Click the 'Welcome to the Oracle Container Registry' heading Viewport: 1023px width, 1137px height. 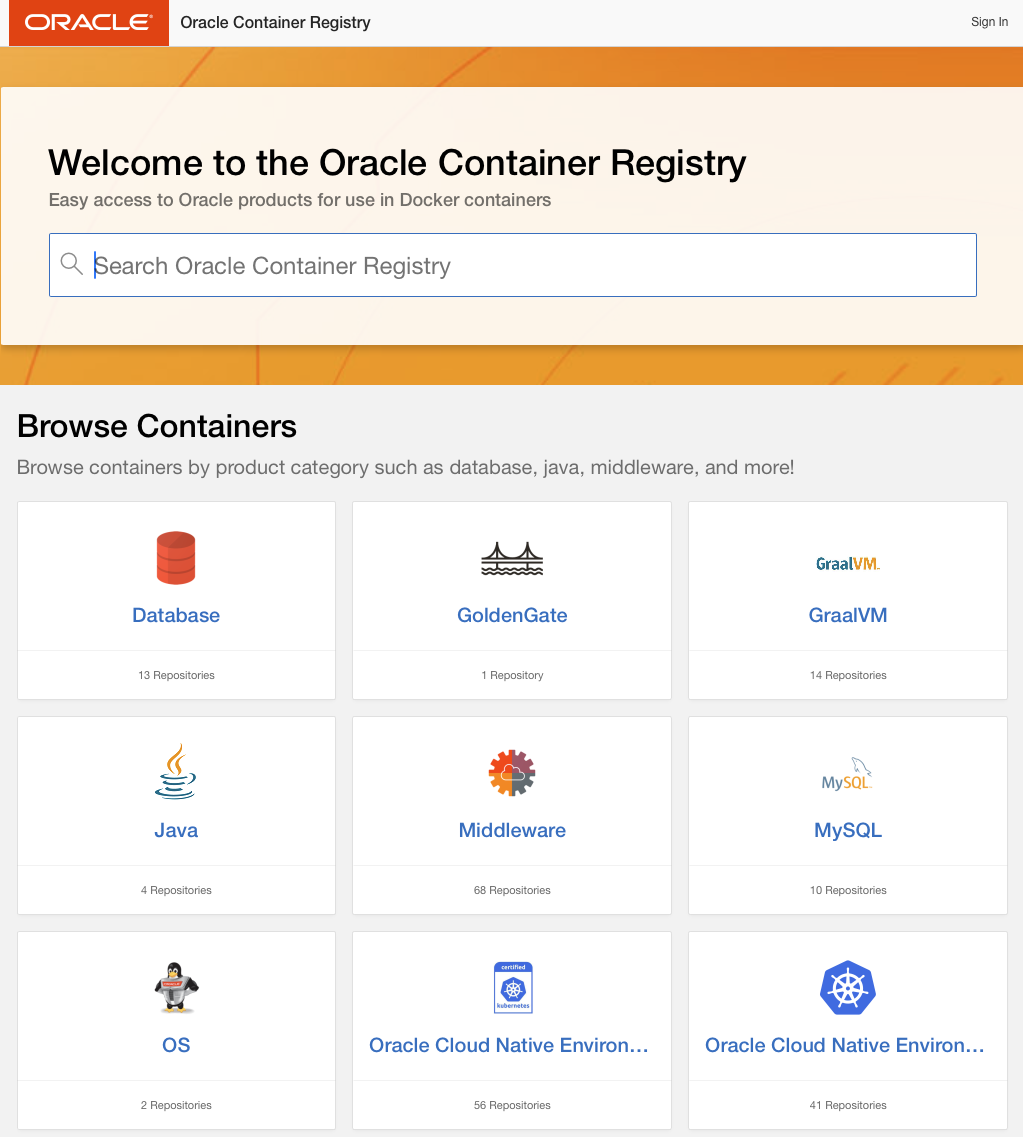397,163
